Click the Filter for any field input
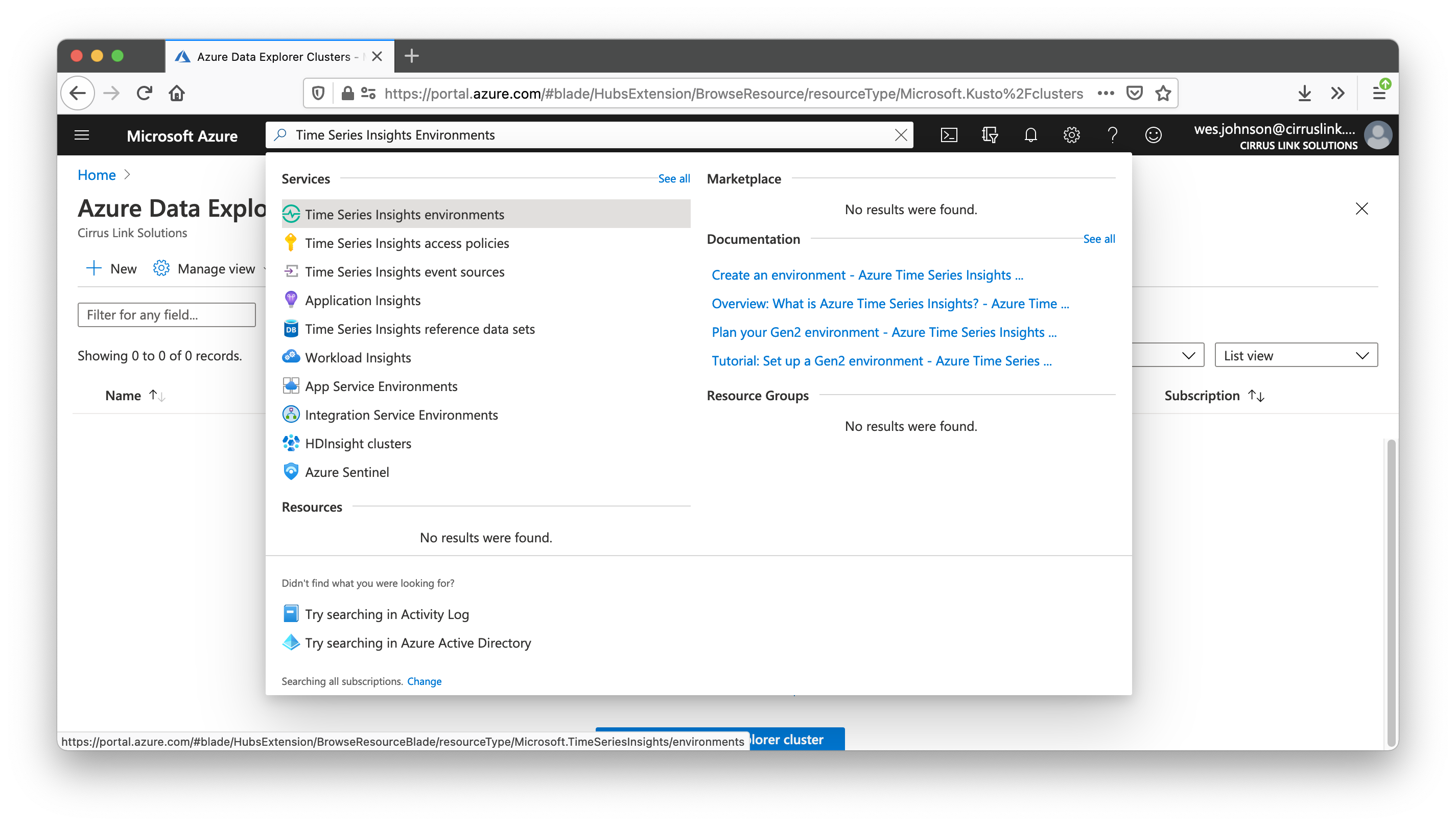The width and height of the screenshot is (1456, 826). [166, 314]
